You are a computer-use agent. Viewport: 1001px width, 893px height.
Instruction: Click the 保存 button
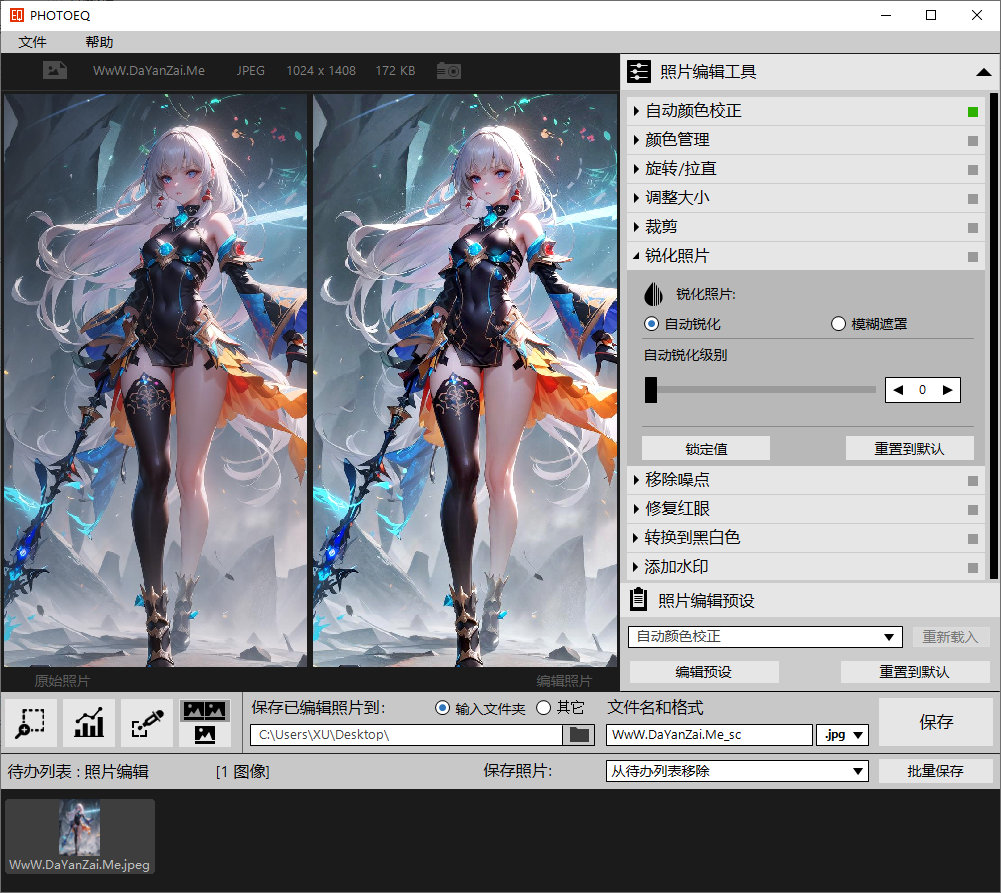(935, 722)
